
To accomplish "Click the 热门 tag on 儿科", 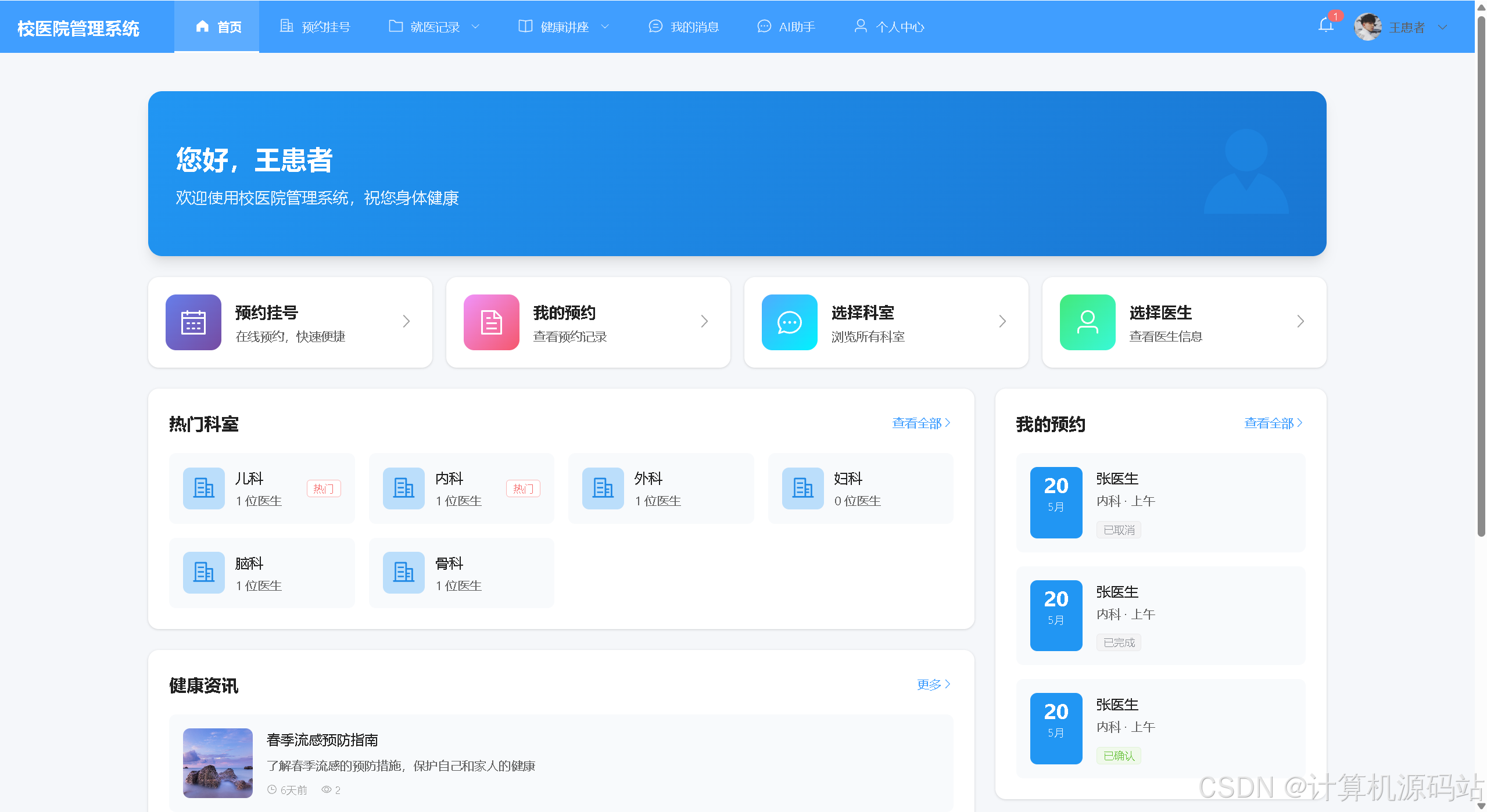I will [324, 488].
